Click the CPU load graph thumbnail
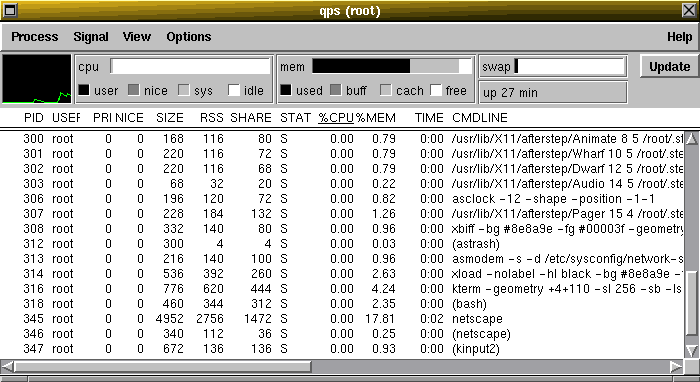The height and width of the screenshot is (382, 700). (x=37, y=79)
